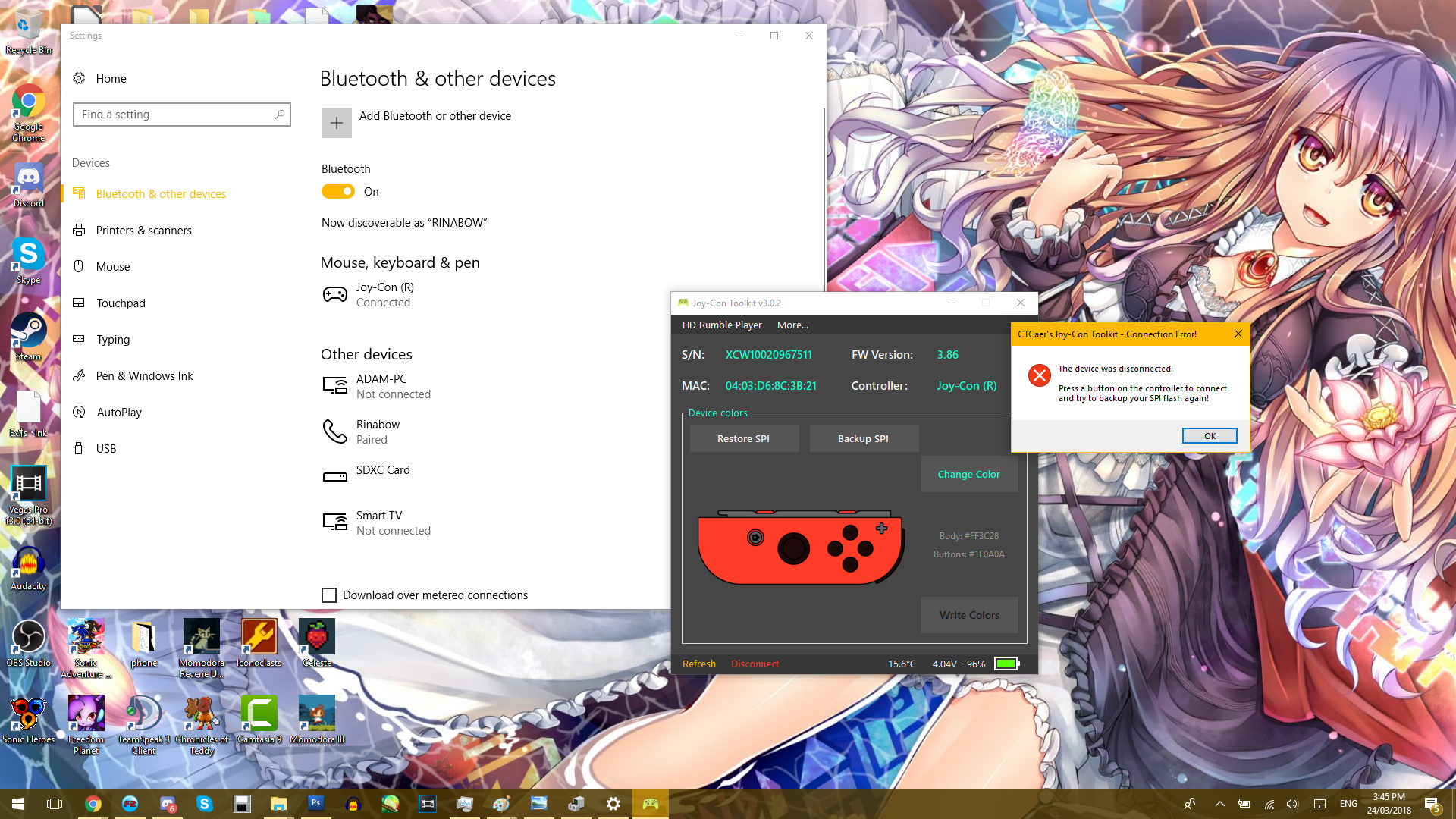Open the Celeste desktop shortcut
This screenshot has width=1456, height=819.
[317, 643]
